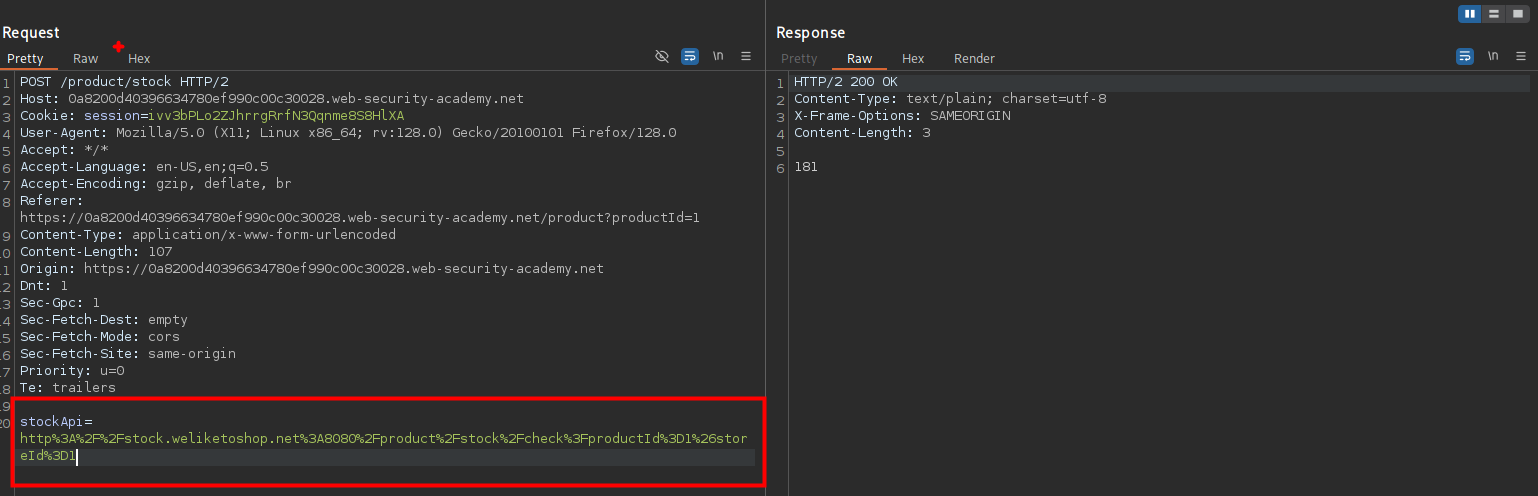Toggle word wrap in the Request panel
This screenshot has height=496, width=1538.
[x=690, y=57]
